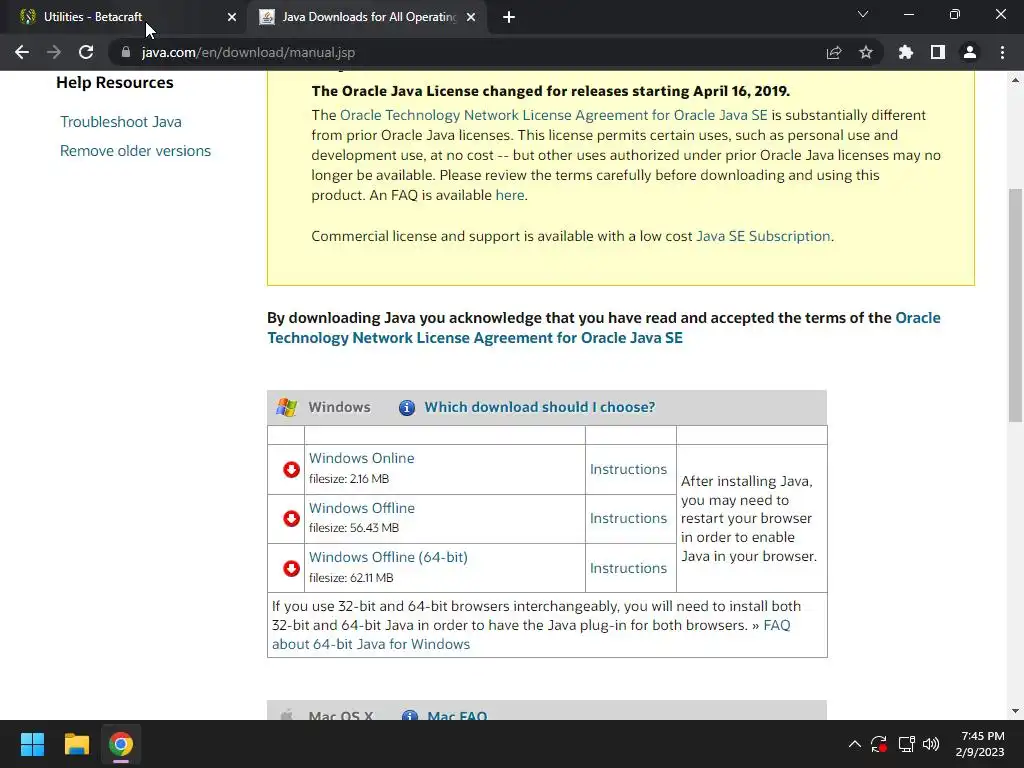This screenshot has height=768, width=1024.
Task: Click the Help Resources heading
Action: click(x=115, y=82)
